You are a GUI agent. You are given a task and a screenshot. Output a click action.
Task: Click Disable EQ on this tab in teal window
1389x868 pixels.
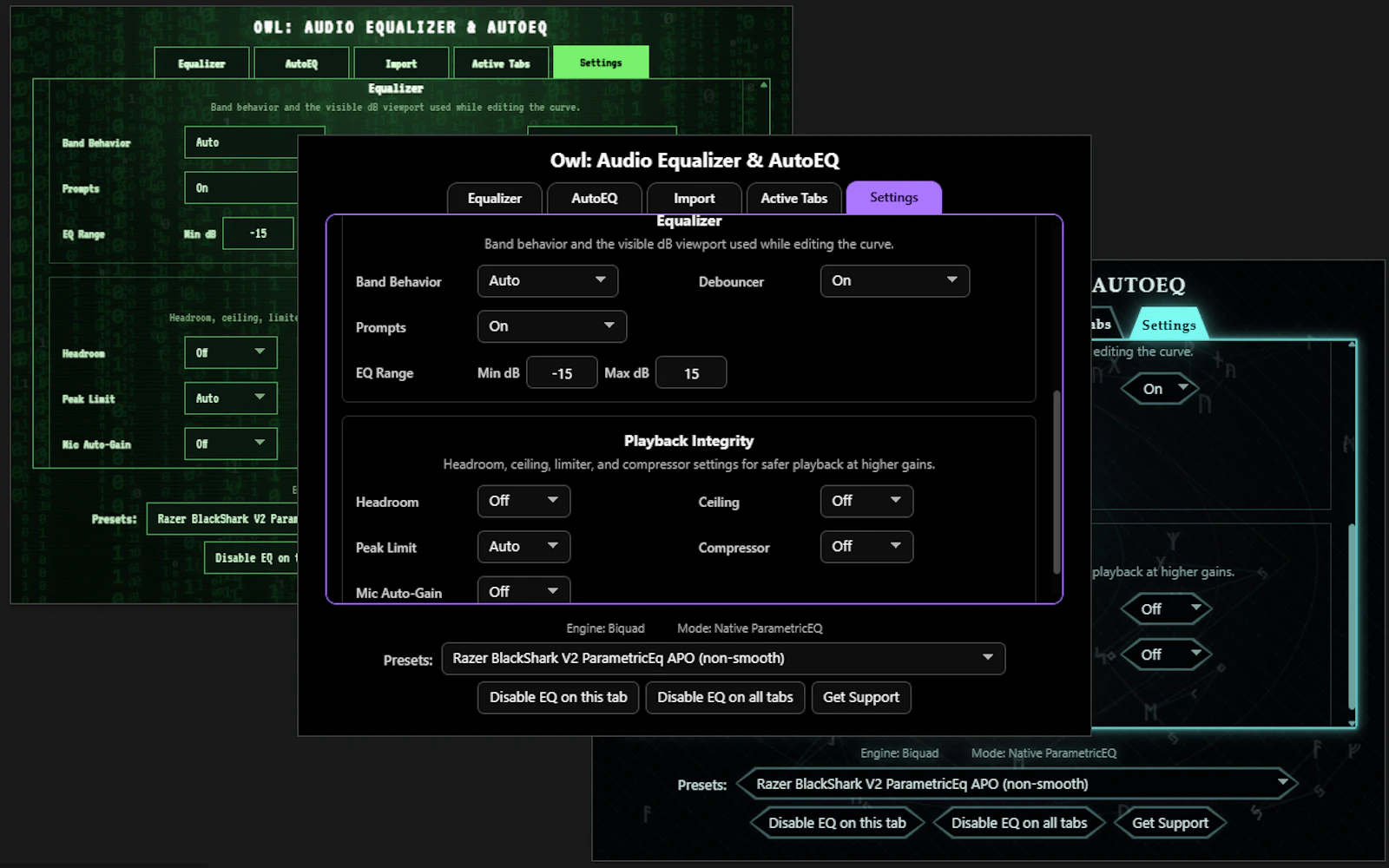837,823
